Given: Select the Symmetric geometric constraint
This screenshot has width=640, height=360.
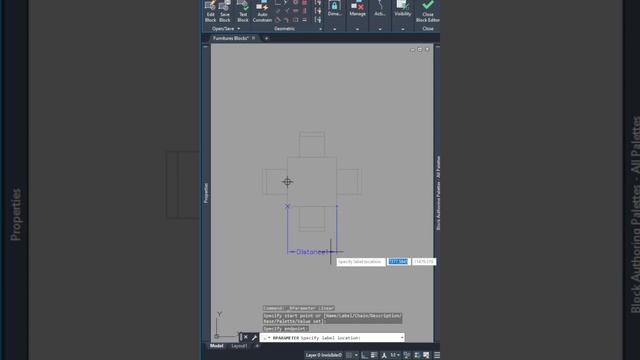Looking at the screenshot, I should tap(296, 20).
